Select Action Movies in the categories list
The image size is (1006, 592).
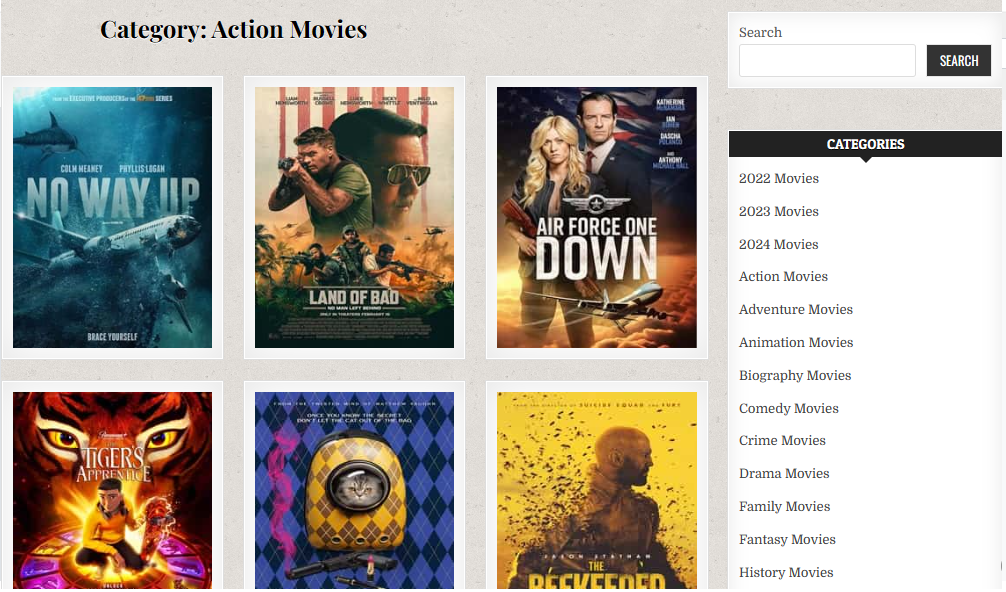pyautogui.click(x=783, y=277)
